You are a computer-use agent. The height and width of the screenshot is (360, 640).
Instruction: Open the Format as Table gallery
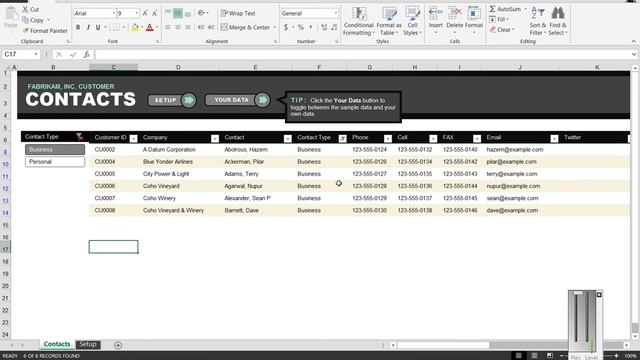[389, 22]
